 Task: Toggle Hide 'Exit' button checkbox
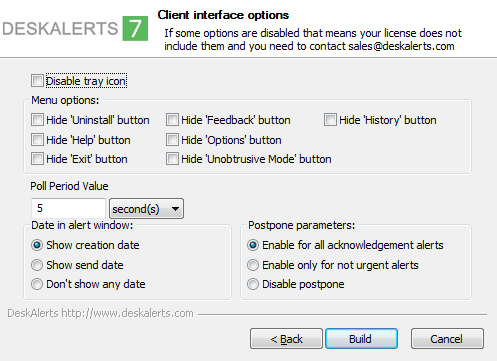37,159
